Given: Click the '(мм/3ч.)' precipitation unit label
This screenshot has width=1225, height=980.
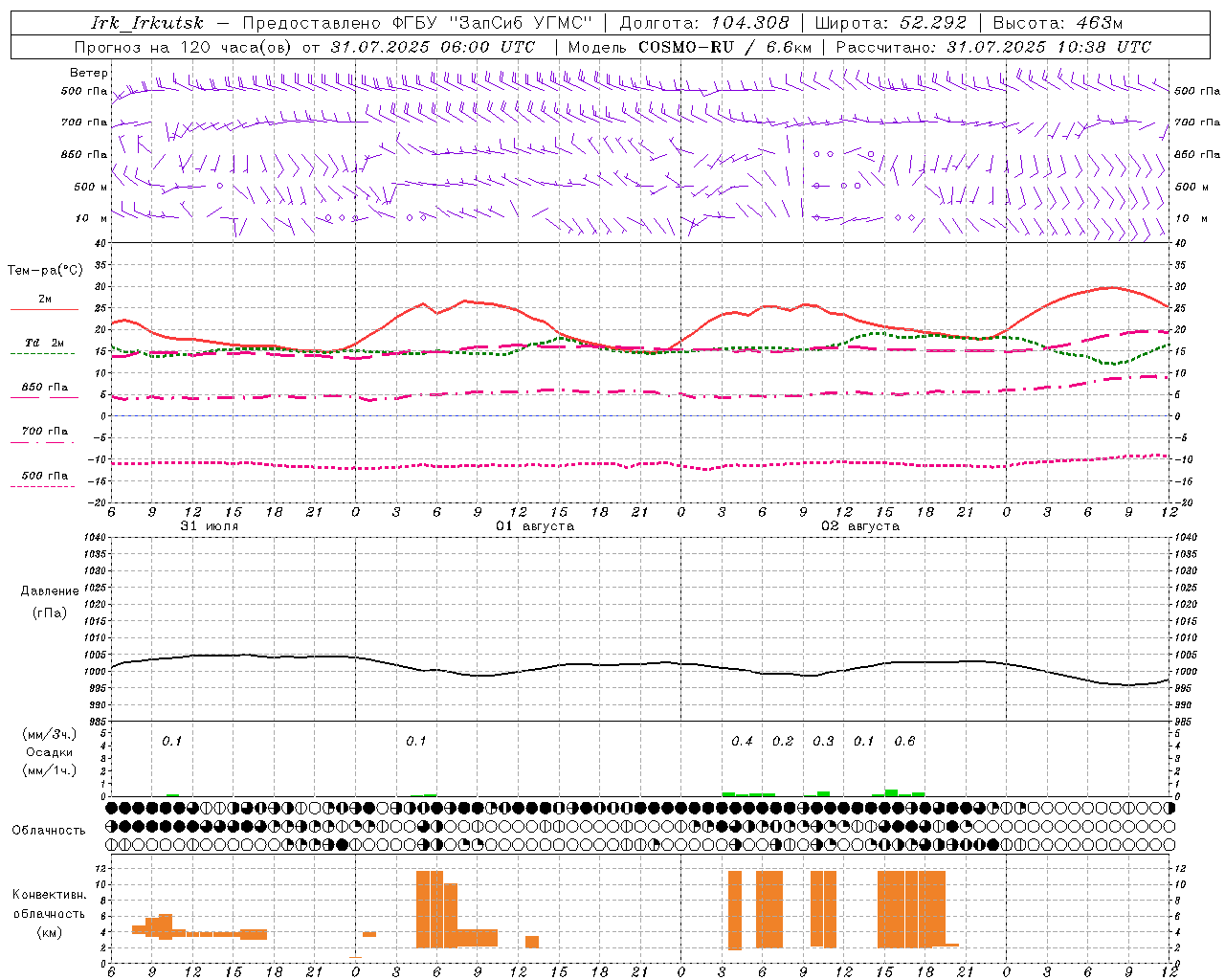Looking at the screenshot, I should [x=50, y=735].
